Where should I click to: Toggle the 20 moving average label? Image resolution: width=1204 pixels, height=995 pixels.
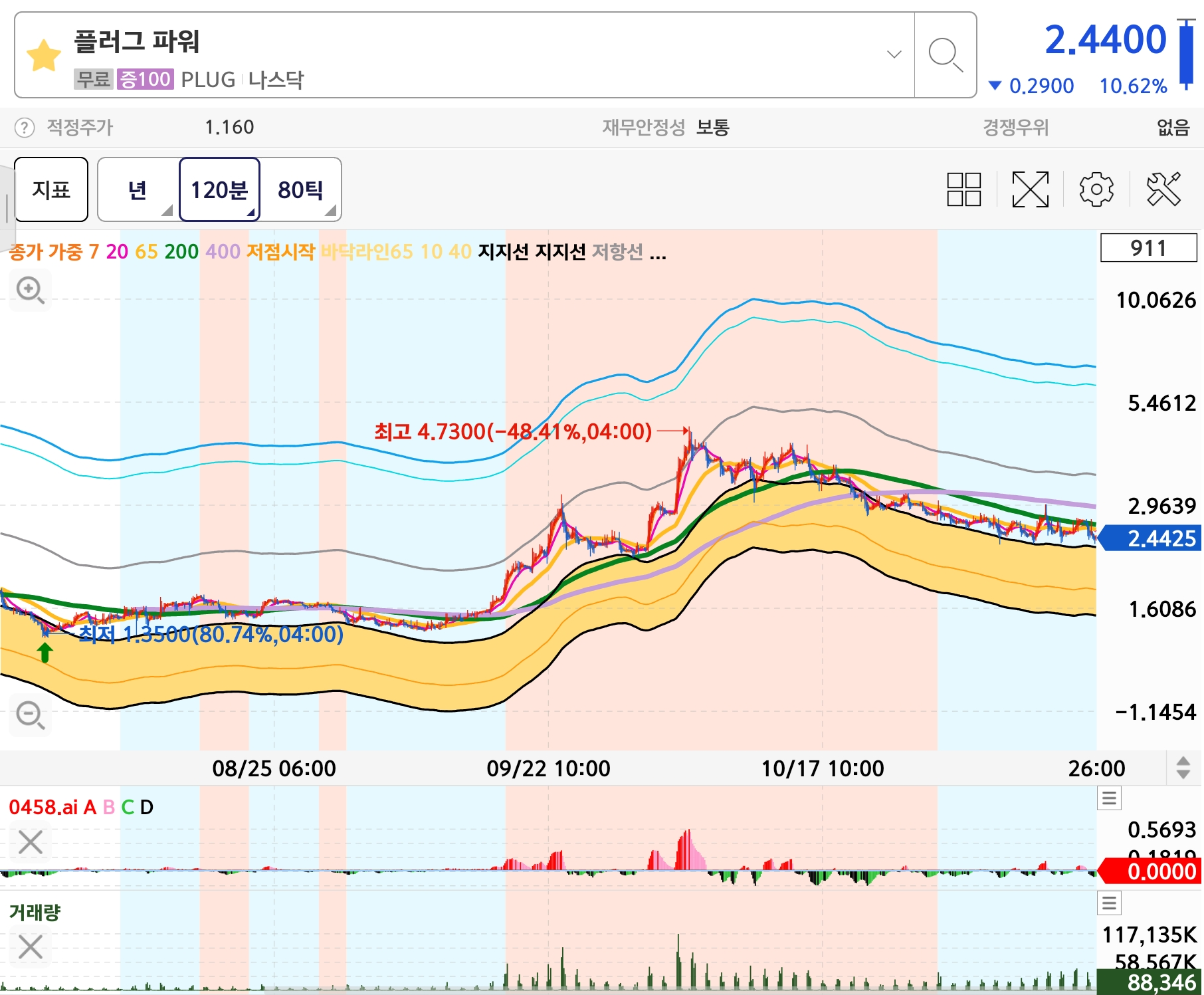tap(117, 251)
